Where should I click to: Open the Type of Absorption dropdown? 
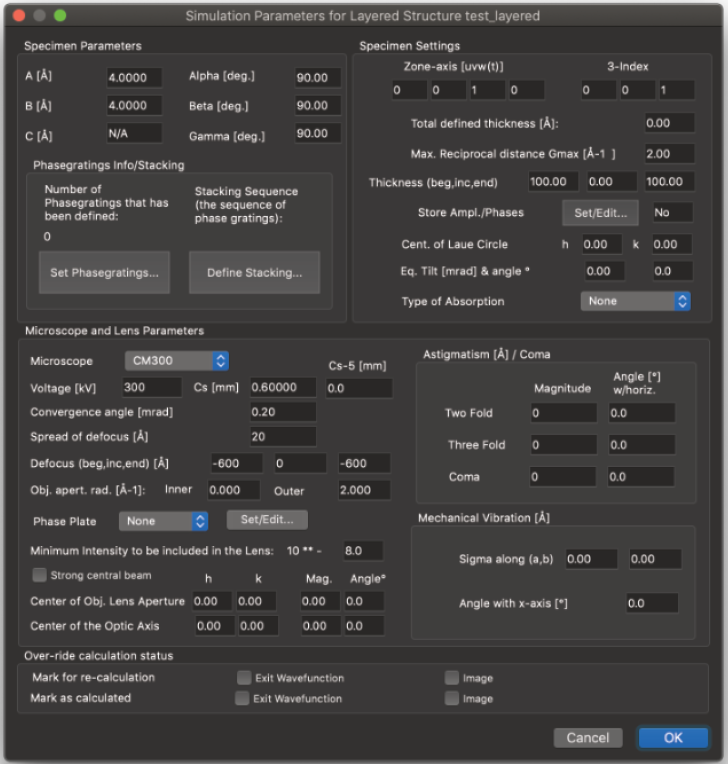pyautogui.click(x=636, y=301)
